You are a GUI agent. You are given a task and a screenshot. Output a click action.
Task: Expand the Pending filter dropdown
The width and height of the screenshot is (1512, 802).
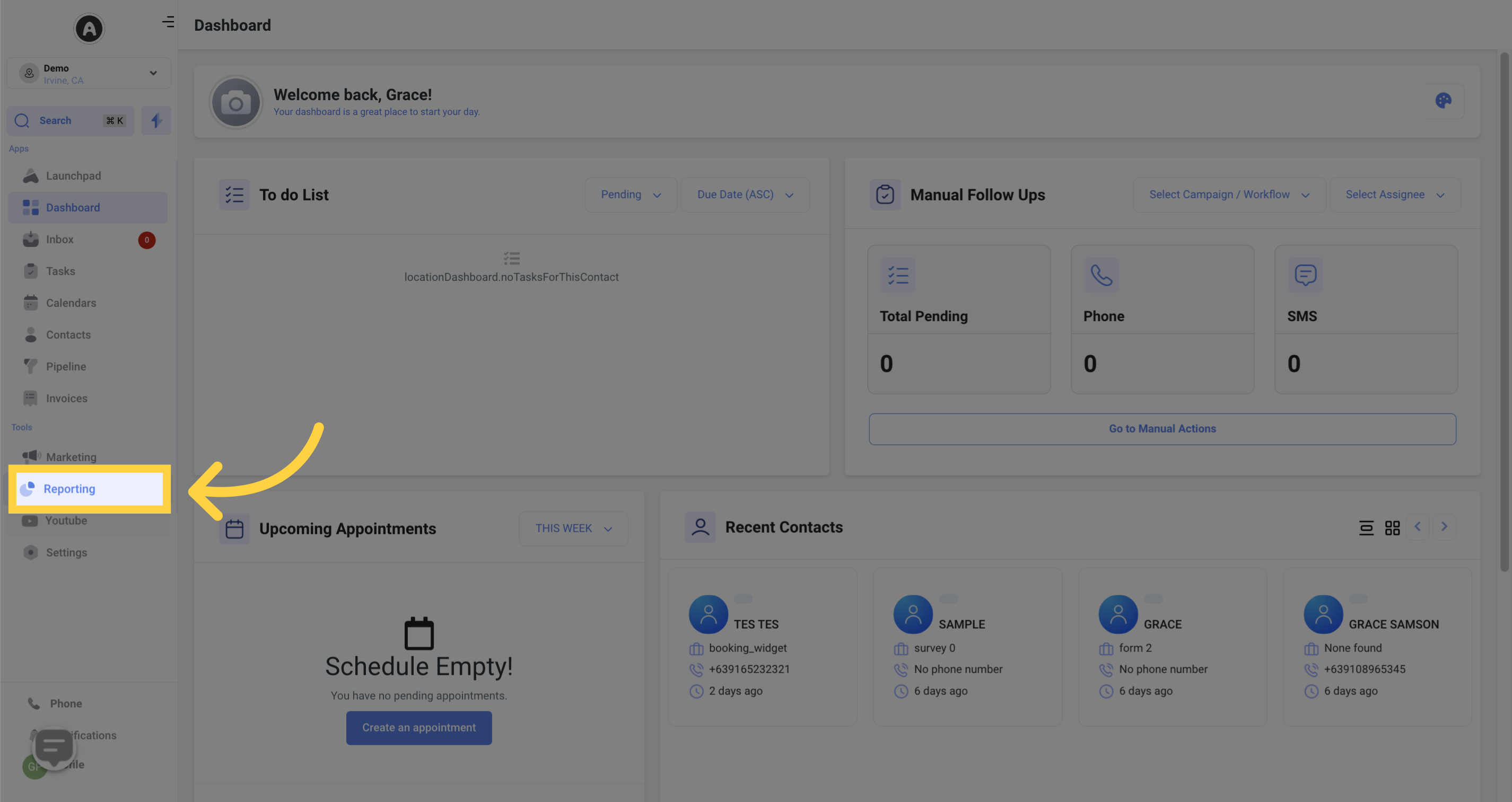[x=630, y=194]
